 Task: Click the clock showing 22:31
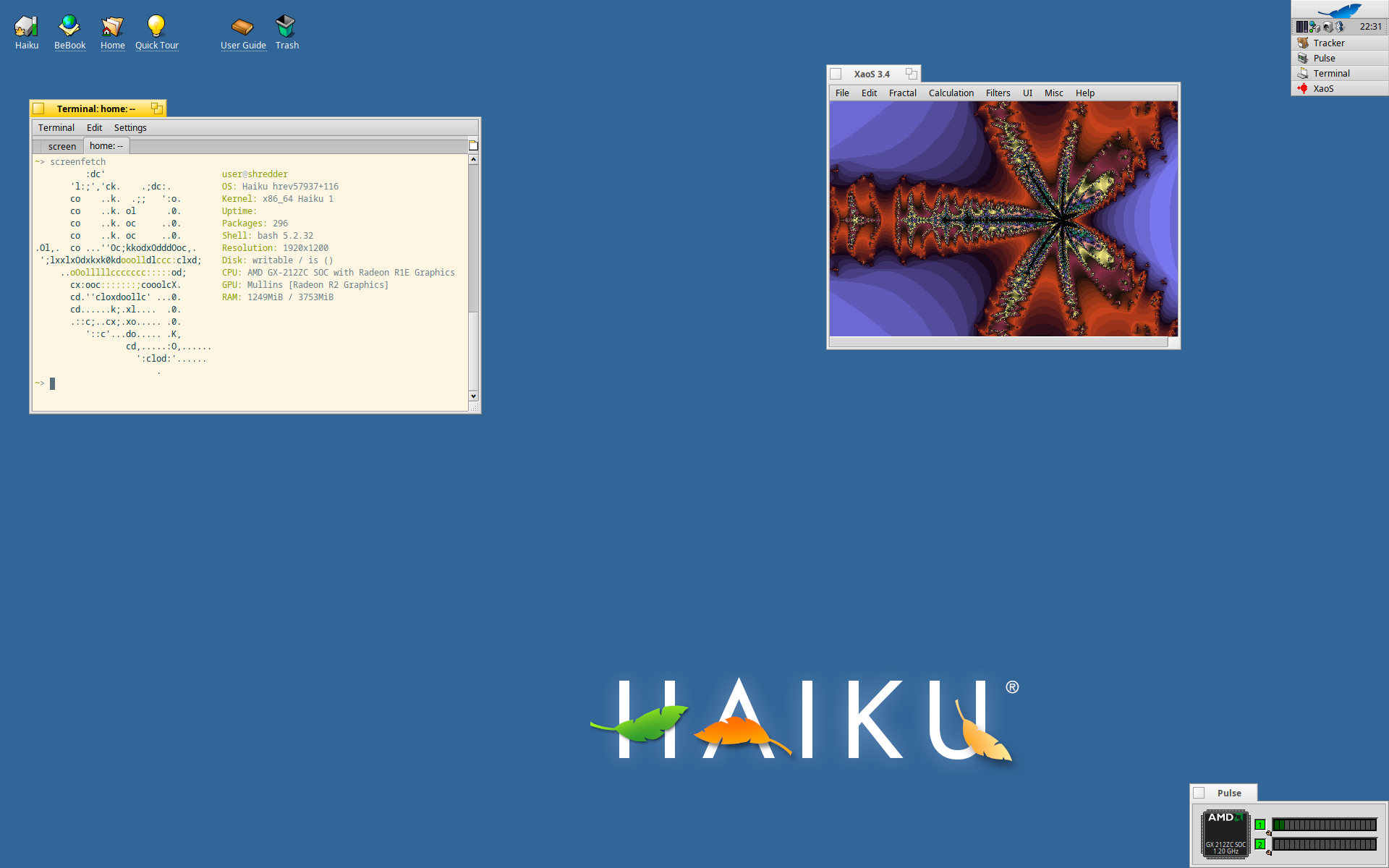coord(1370,27)
